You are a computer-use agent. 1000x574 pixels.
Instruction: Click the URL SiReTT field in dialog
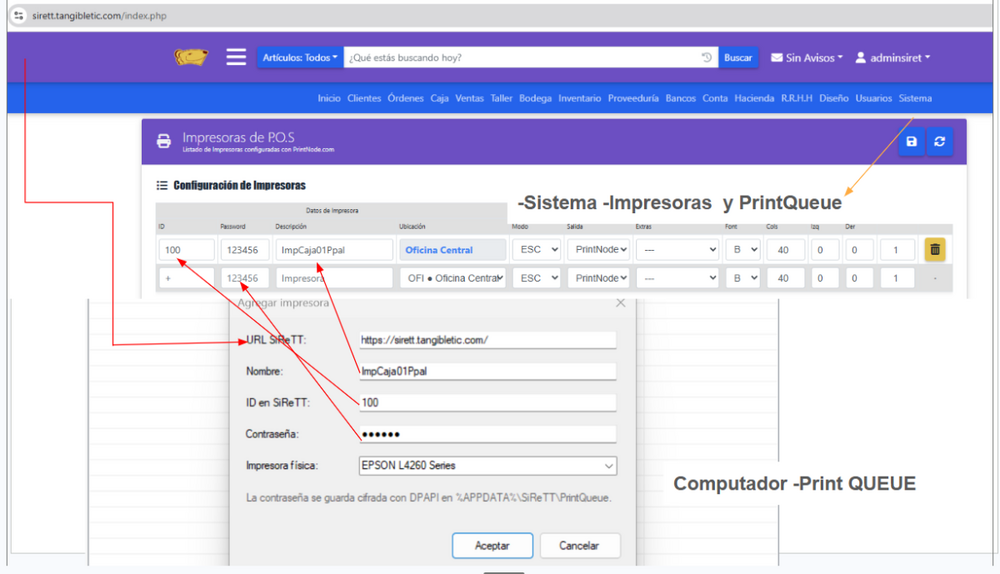488,340
